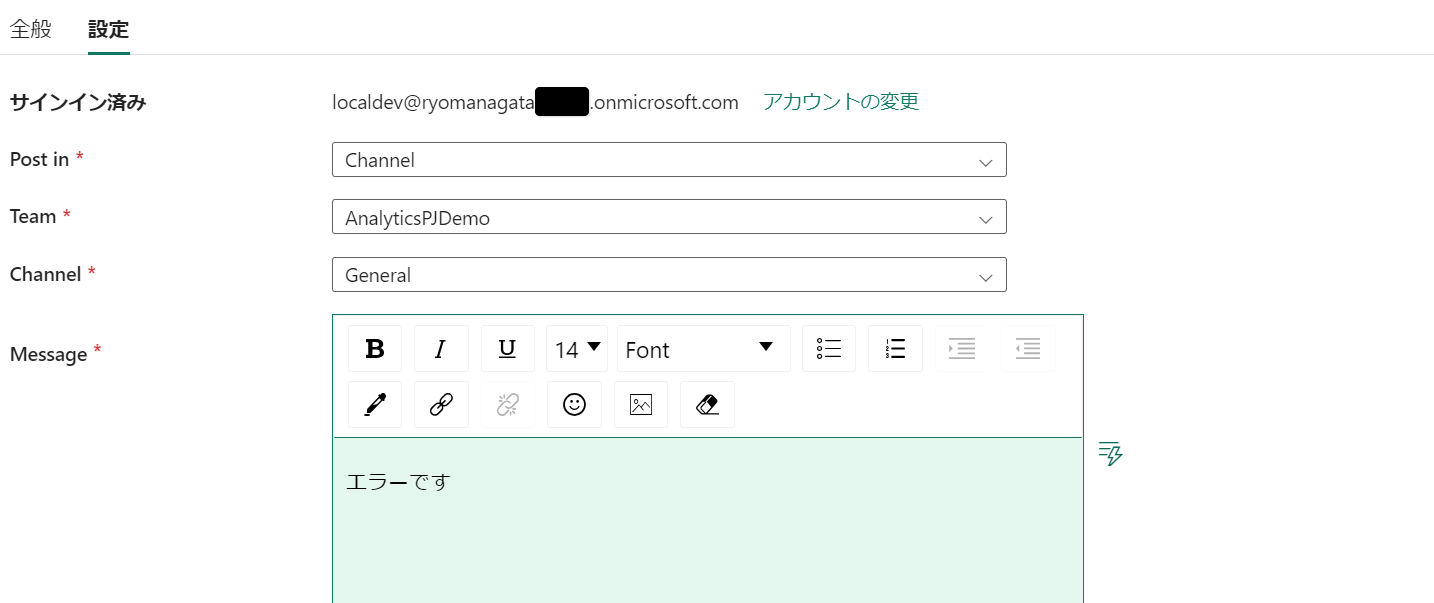Click the Team field label
The height and width of the screenshot is (603, 1434).
(x=33, y=216)
